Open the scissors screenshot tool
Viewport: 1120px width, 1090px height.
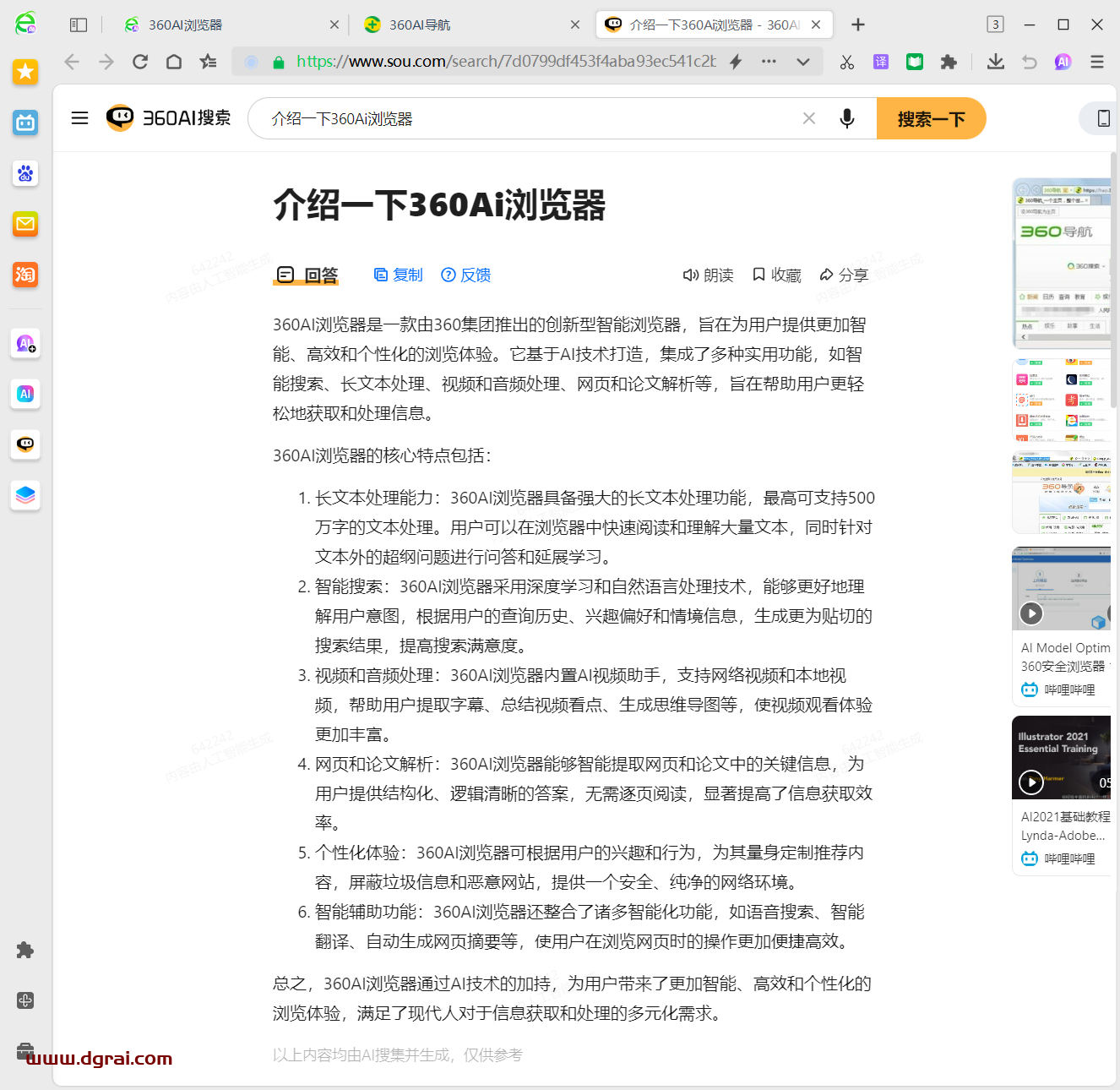click(846, 62)
